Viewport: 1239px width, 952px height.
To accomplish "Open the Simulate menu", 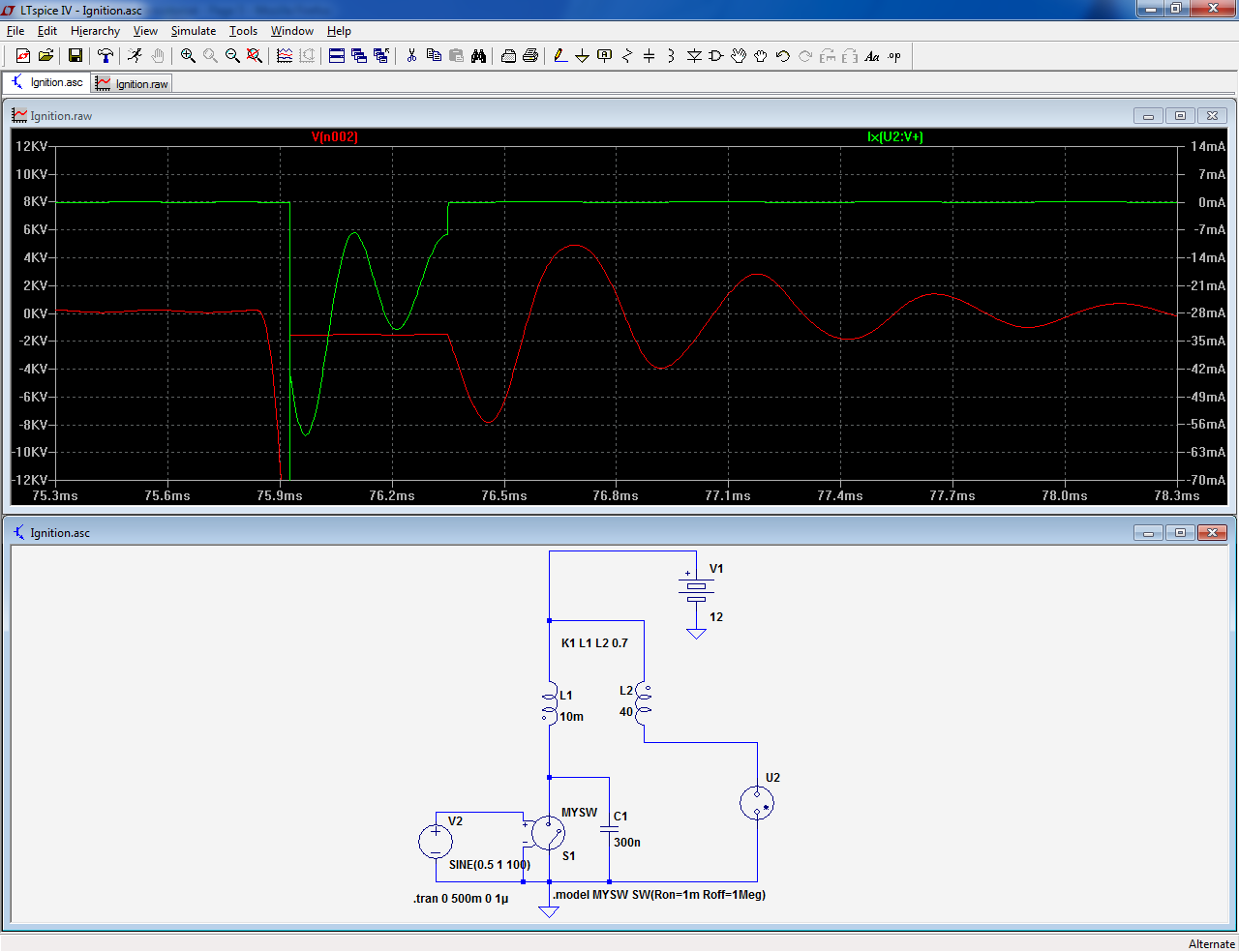I will pos(193,31).
